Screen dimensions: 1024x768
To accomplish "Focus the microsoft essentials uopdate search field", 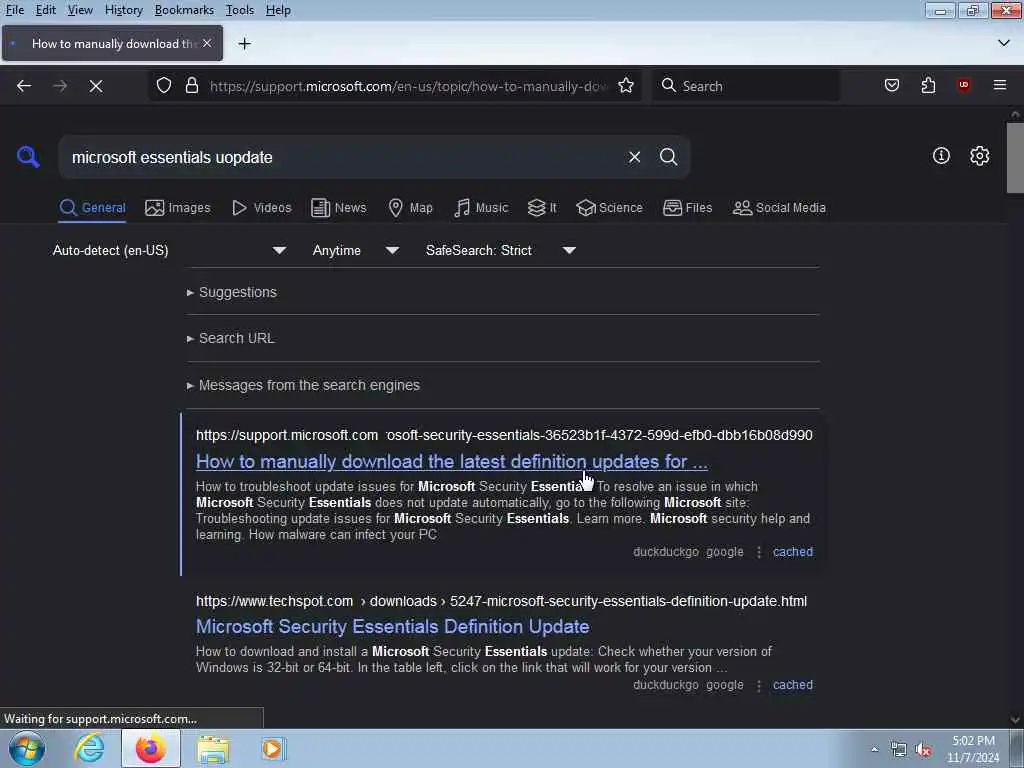I will coord(343,157).
